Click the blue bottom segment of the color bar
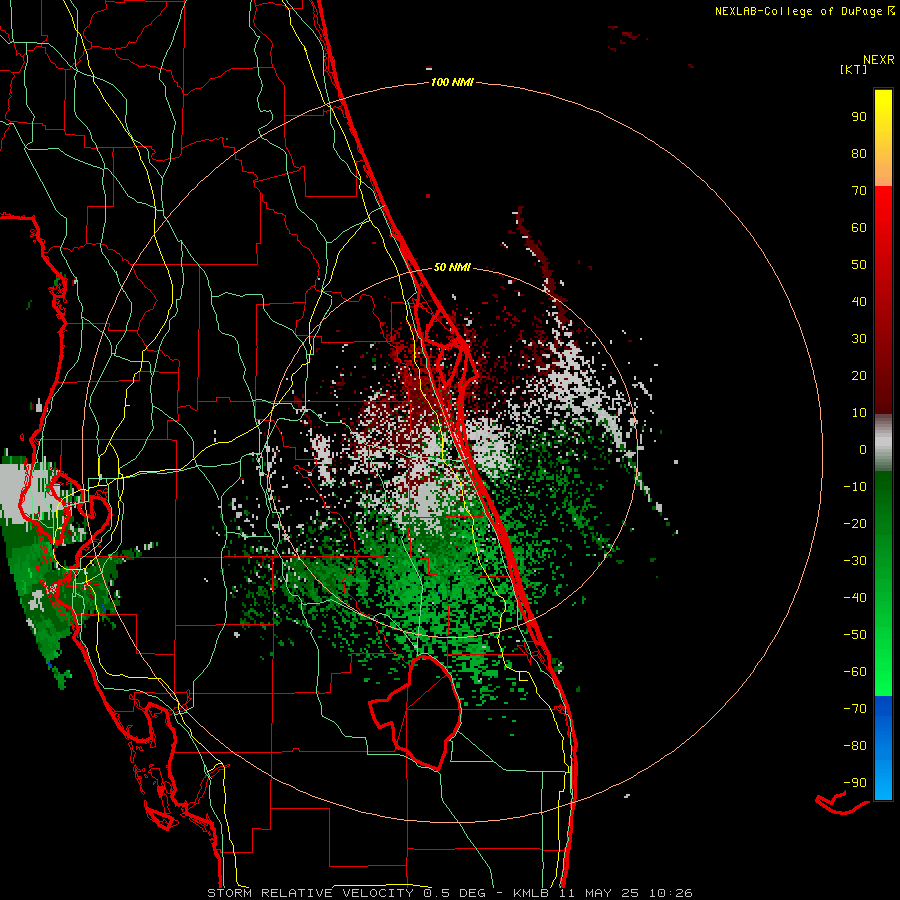This screenshot has width=900, height=900. coord(883,748)
